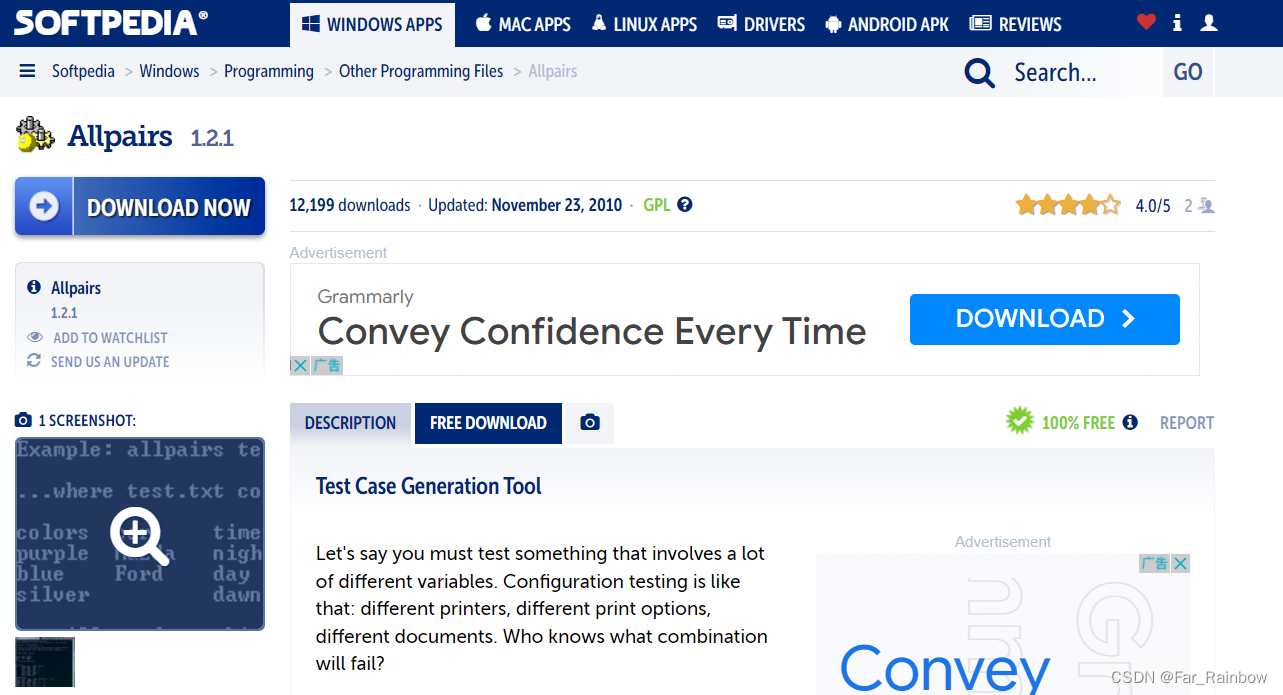Viewport: 1283px width, 695px height.
Task: Open the WINDOWS APPS tab
Action: [372, 24]
